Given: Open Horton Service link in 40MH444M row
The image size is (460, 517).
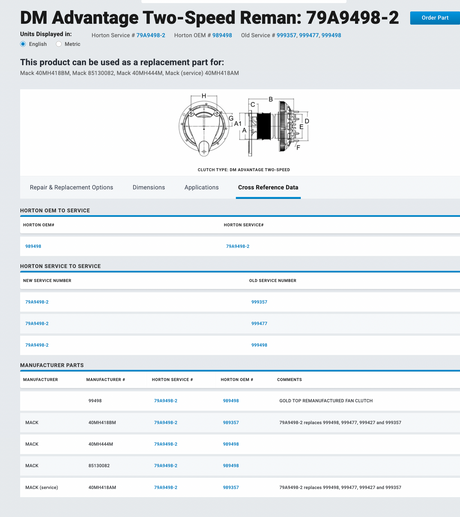Looking at the screenshot, I should coord(166,444).
